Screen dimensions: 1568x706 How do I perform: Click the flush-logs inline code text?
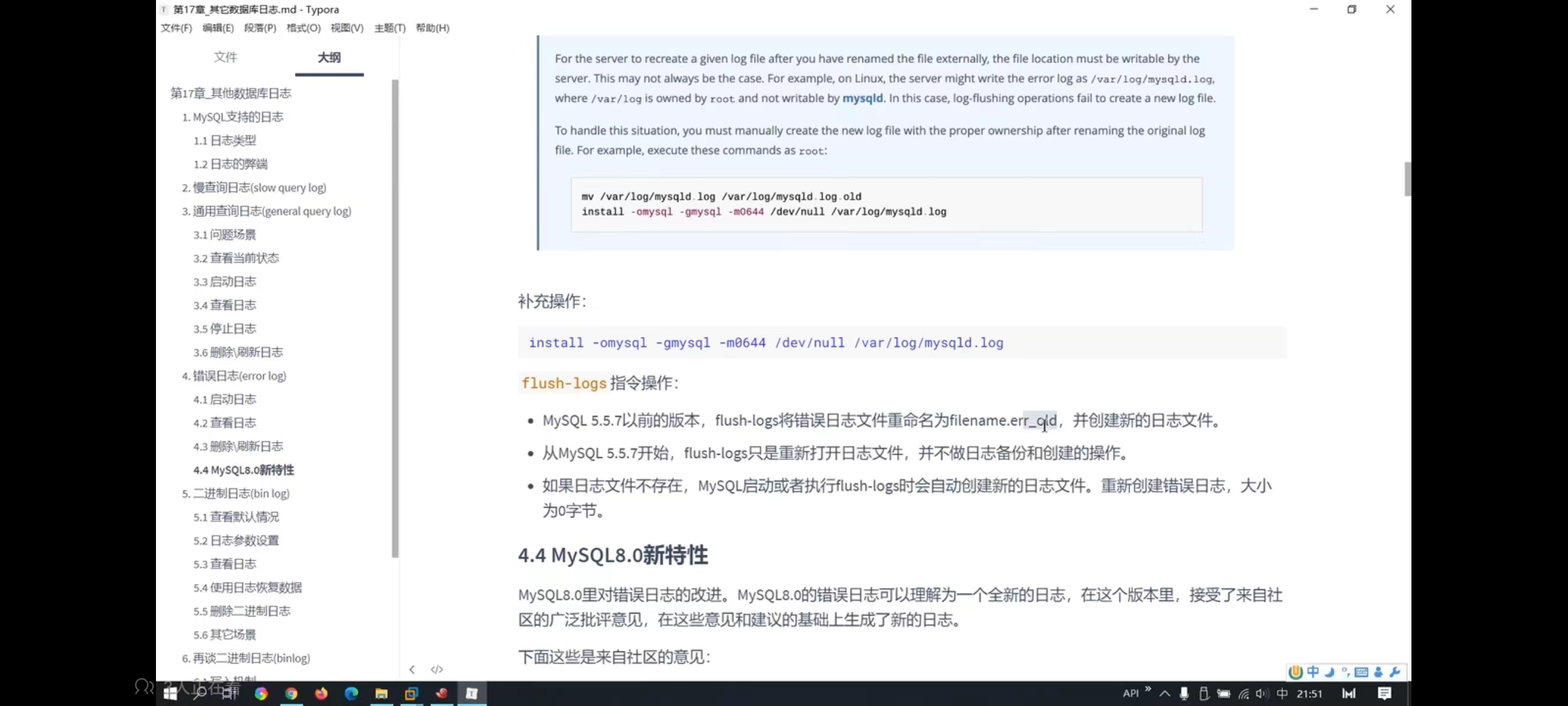(564, 384)
